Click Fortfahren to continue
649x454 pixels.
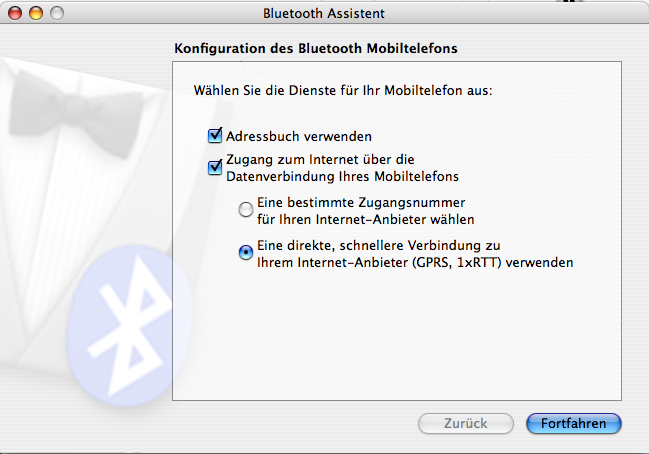[x=574, y=423]
